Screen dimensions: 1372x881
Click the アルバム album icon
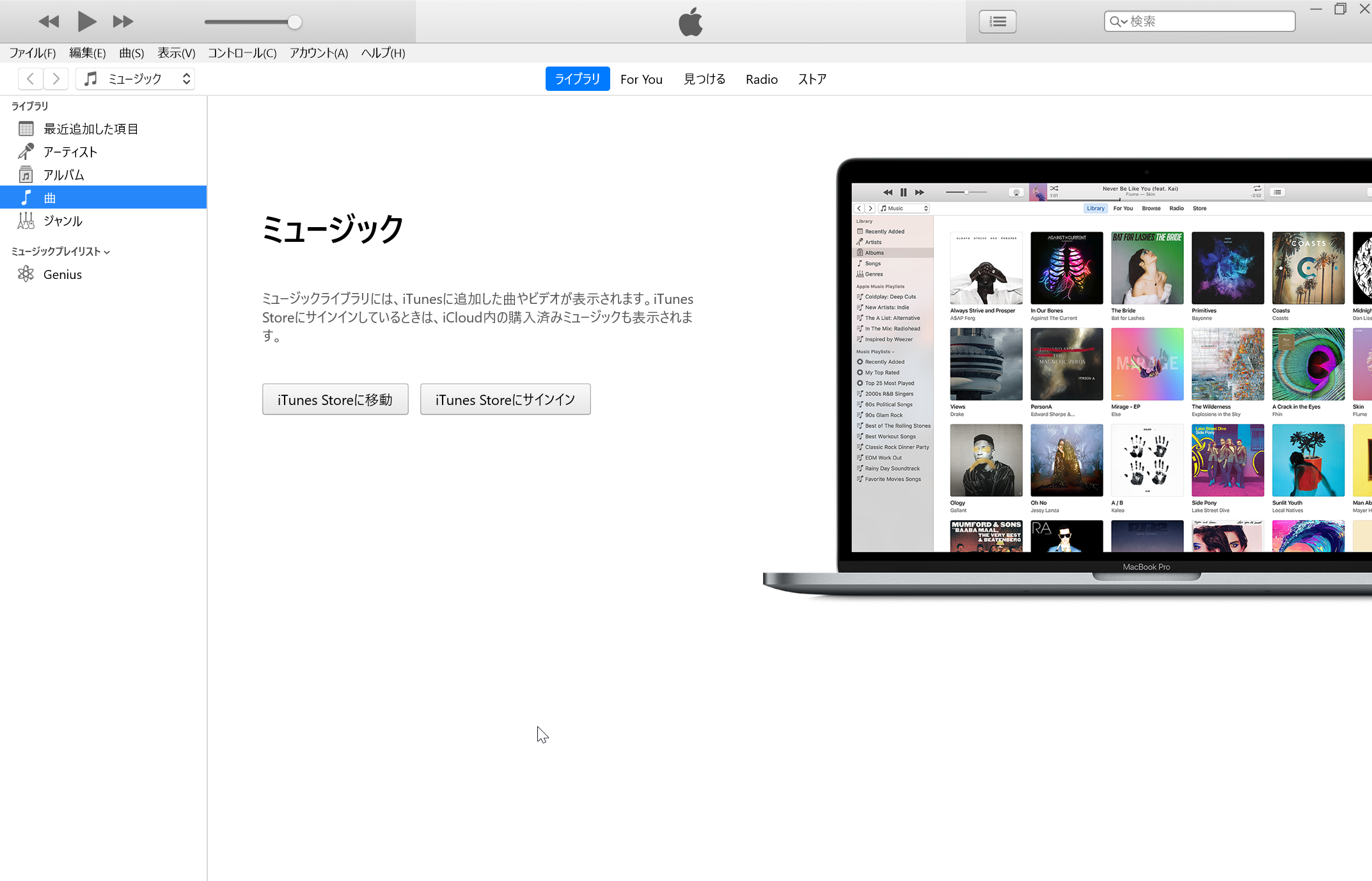click(x=26, y=175)
